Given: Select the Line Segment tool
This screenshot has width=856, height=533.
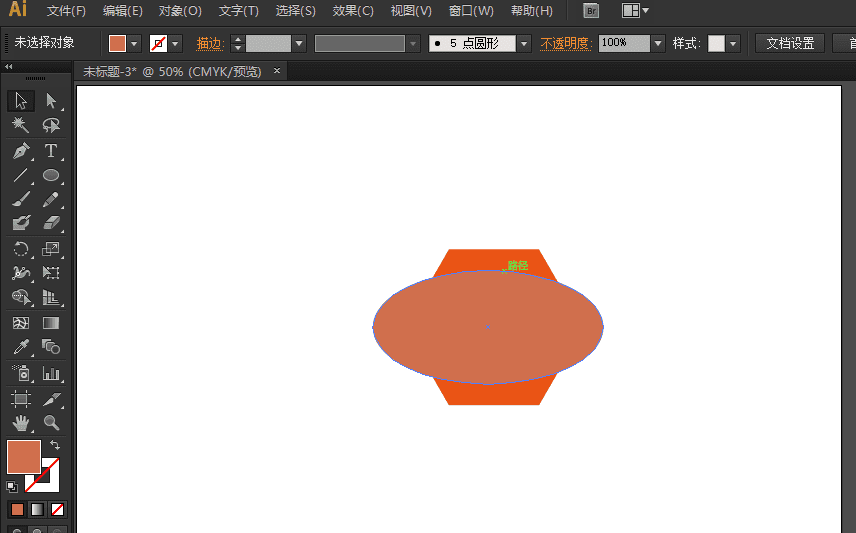Looking at the screenshot, I should point(21,175).
